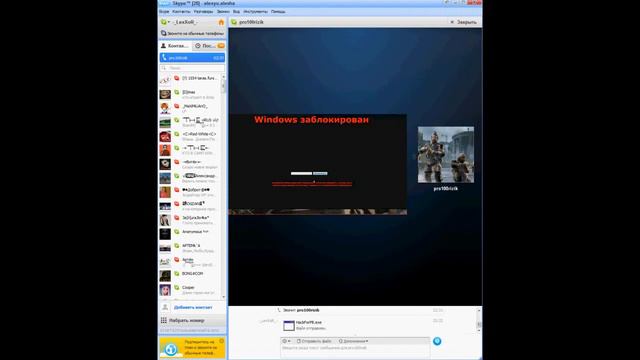Click the yellow phone subscription ad banner

click(x=192, y=347)
